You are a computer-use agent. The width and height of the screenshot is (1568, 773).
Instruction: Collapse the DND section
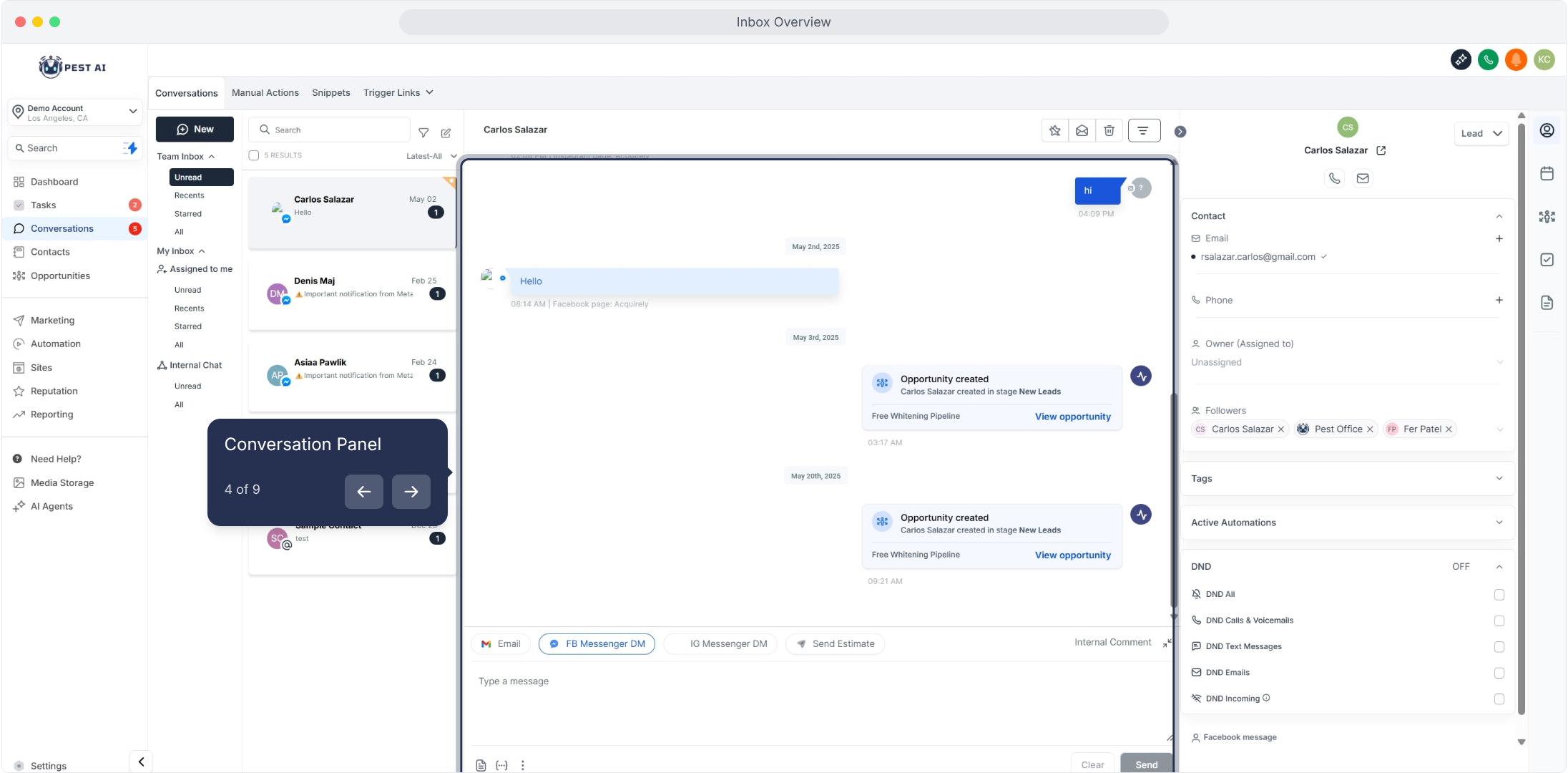point(1499,567)
